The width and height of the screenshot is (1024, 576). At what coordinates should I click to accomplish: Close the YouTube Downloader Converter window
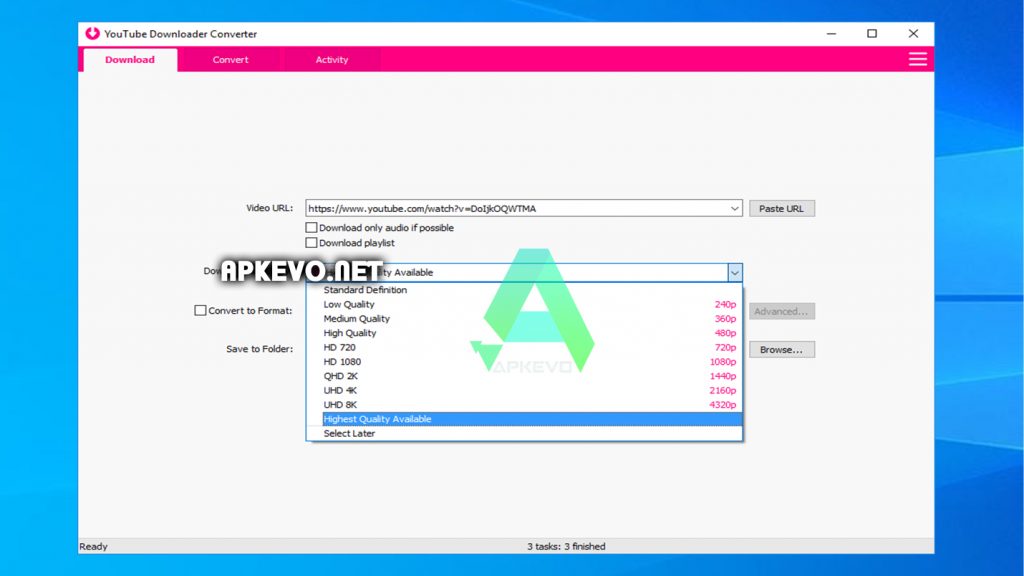(x=913, y=34)
